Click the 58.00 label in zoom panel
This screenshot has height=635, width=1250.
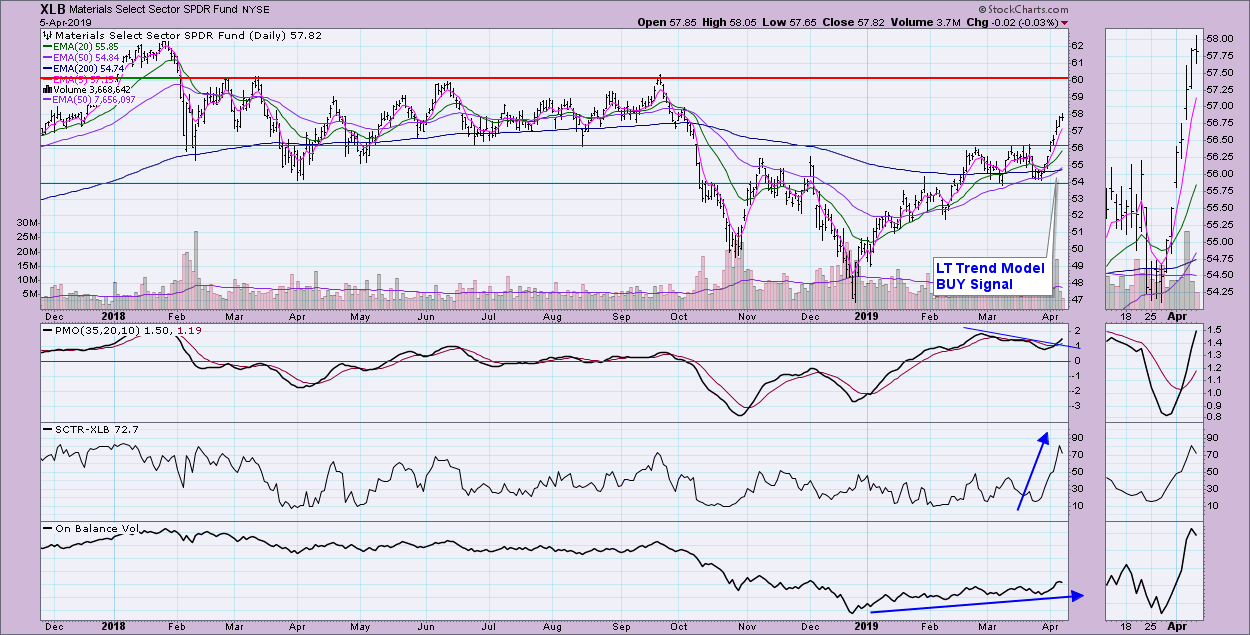(x=1219, y=38)
